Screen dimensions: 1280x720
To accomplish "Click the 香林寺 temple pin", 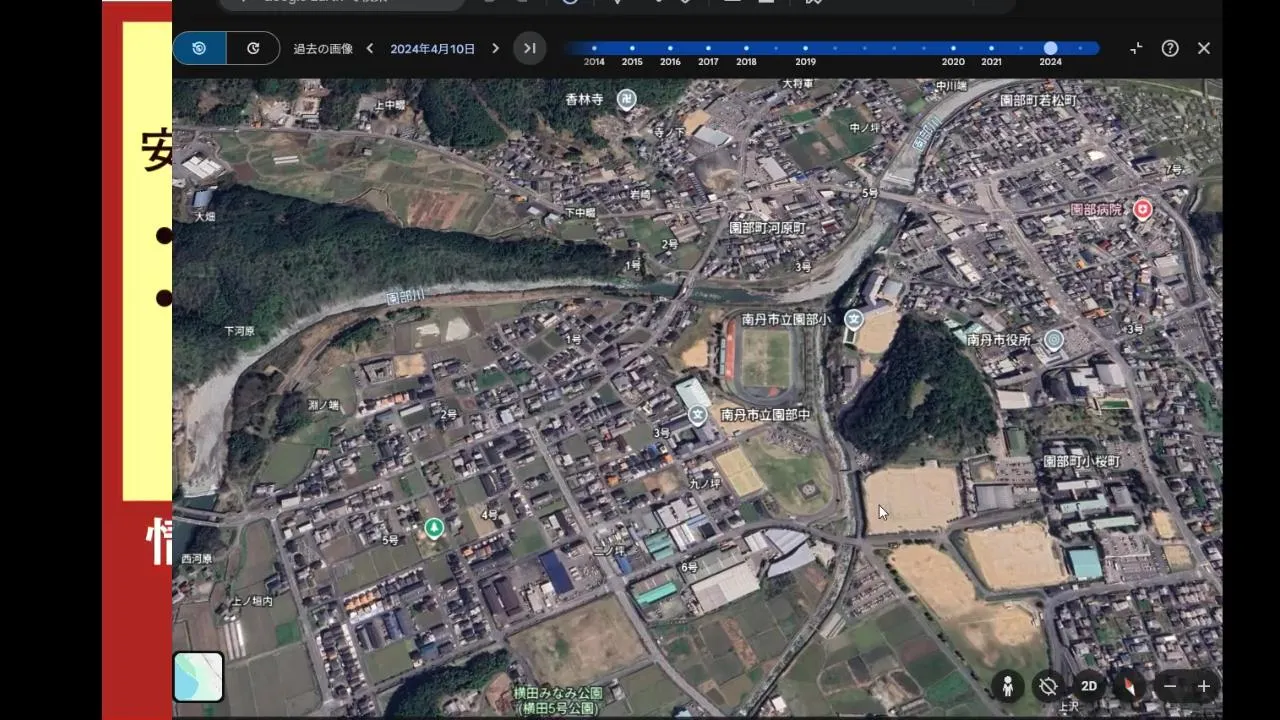I will click(627, 99).
